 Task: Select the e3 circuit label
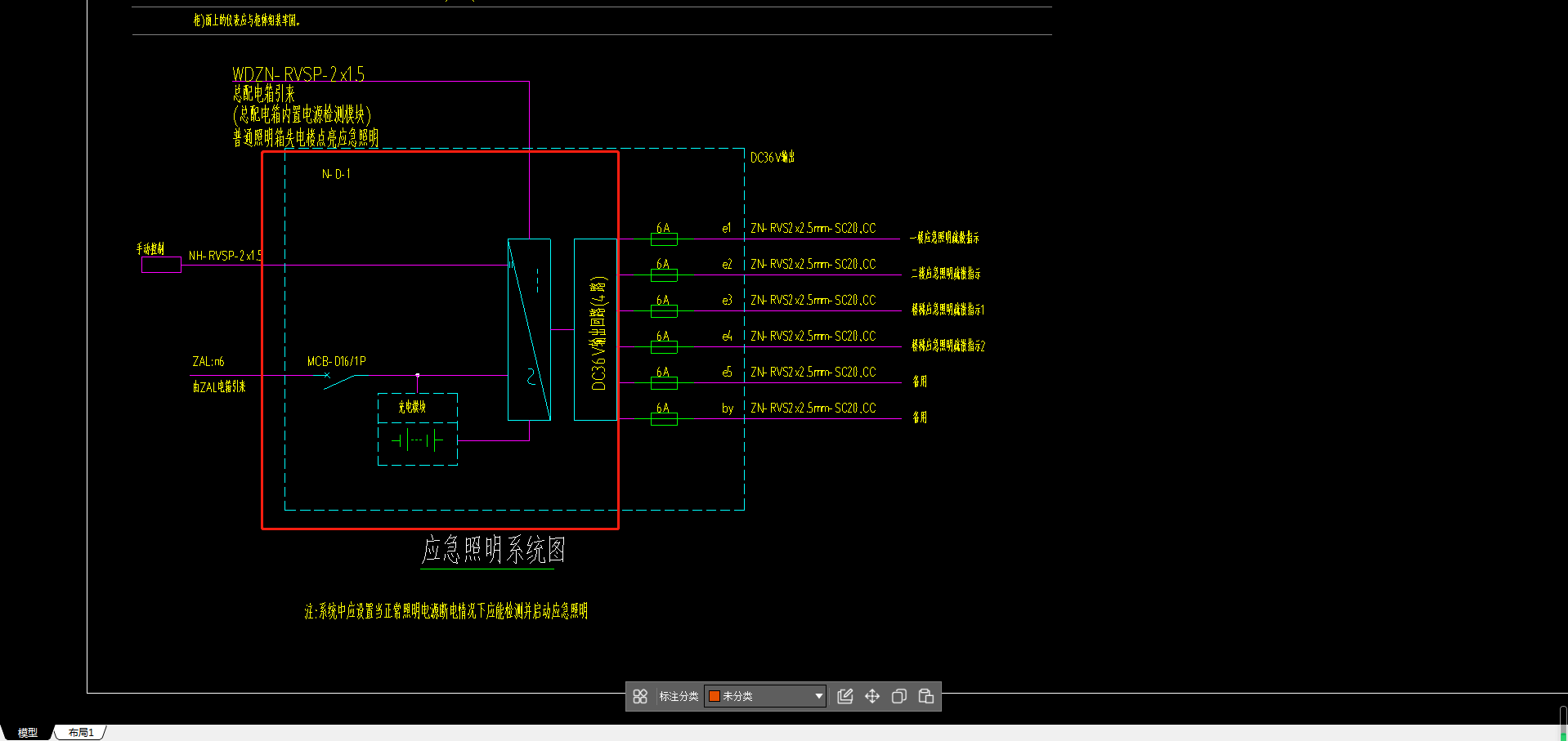(727, 300)
